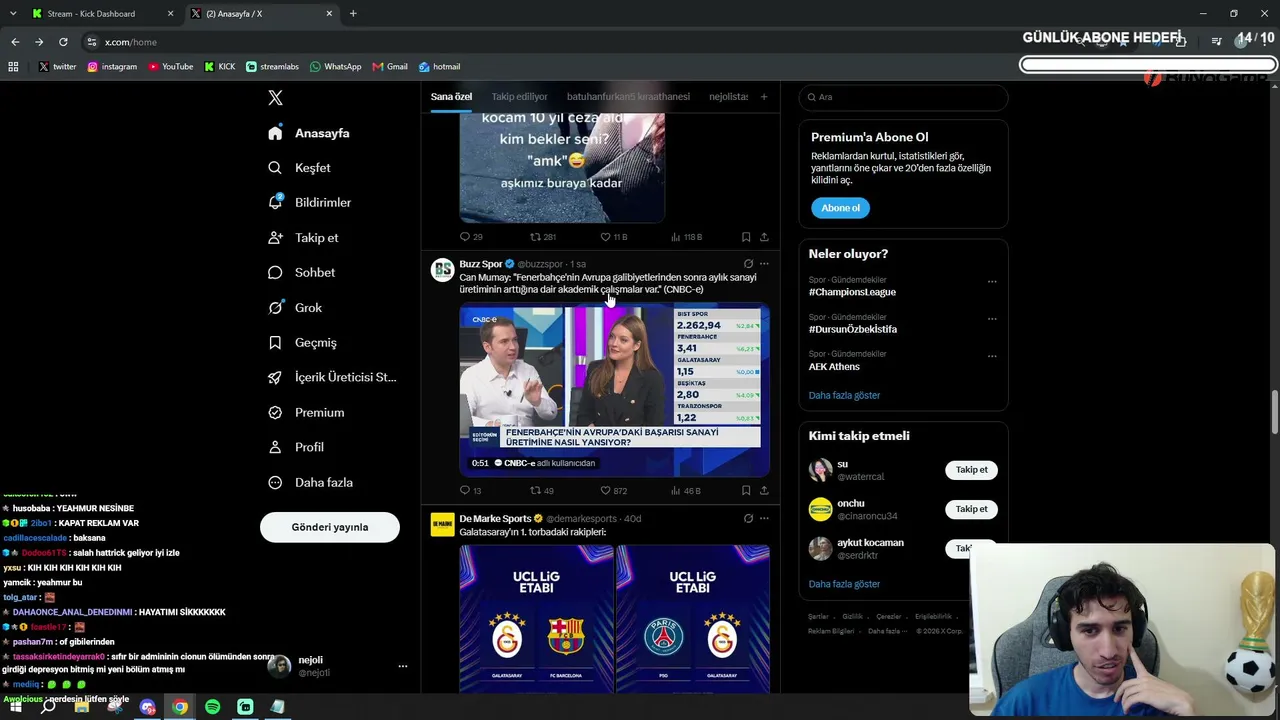Open more options for #DursunÖzbekİstifa trend
1280x720 pixels.
point(992,318)
